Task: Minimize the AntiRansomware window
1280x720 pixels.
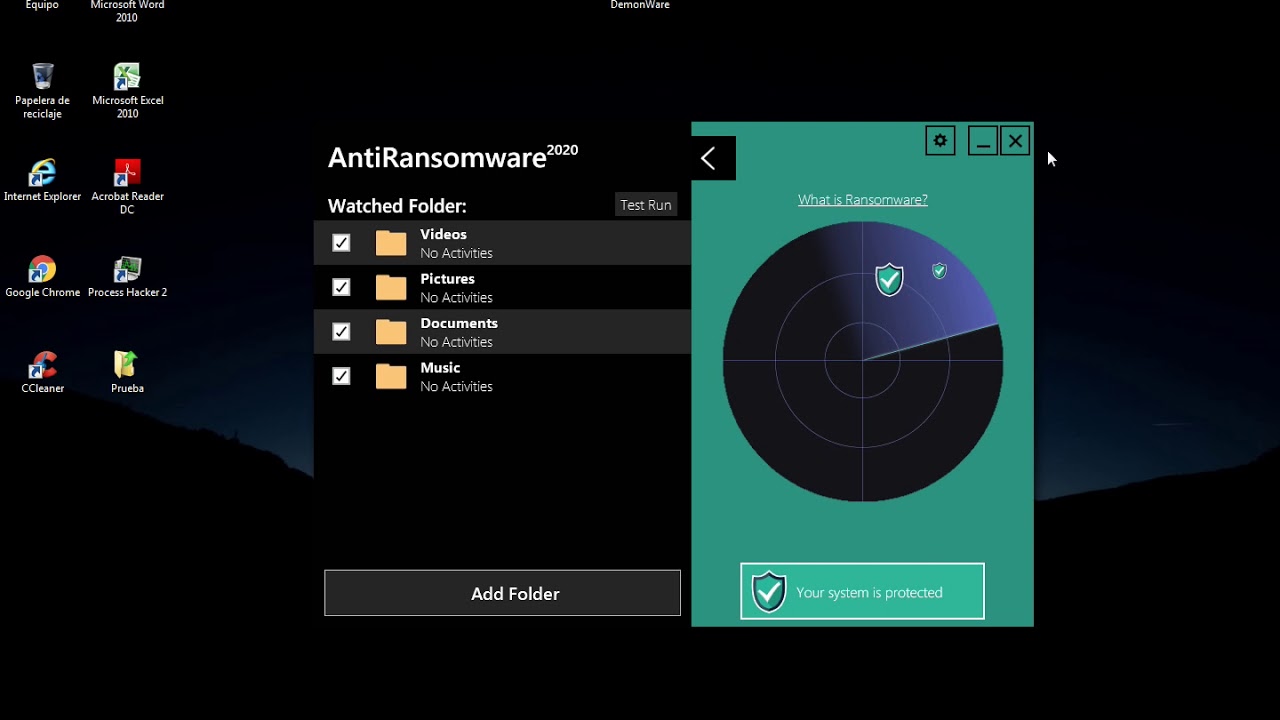Action: (x=983, y=141)
